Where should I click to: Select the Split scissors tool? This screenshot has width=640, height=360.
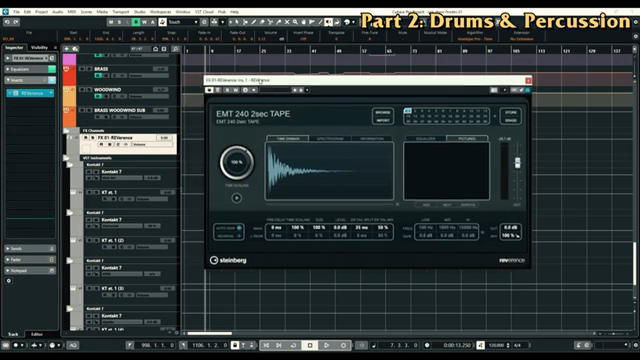[x=270, y=22]
